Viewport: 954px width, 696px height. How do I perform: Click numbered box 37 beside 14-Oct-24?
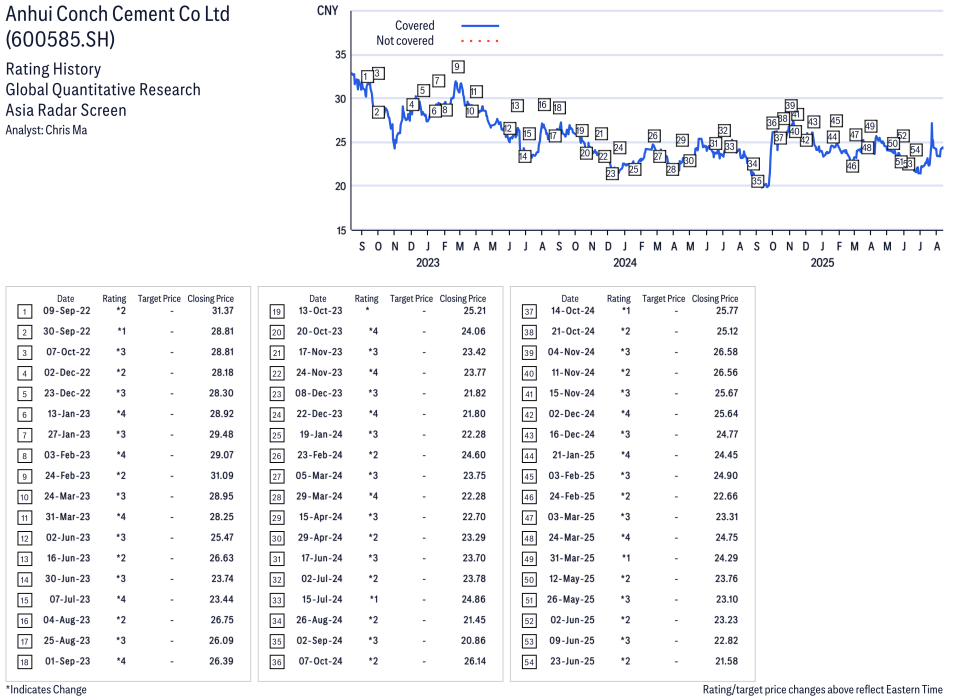529,311
